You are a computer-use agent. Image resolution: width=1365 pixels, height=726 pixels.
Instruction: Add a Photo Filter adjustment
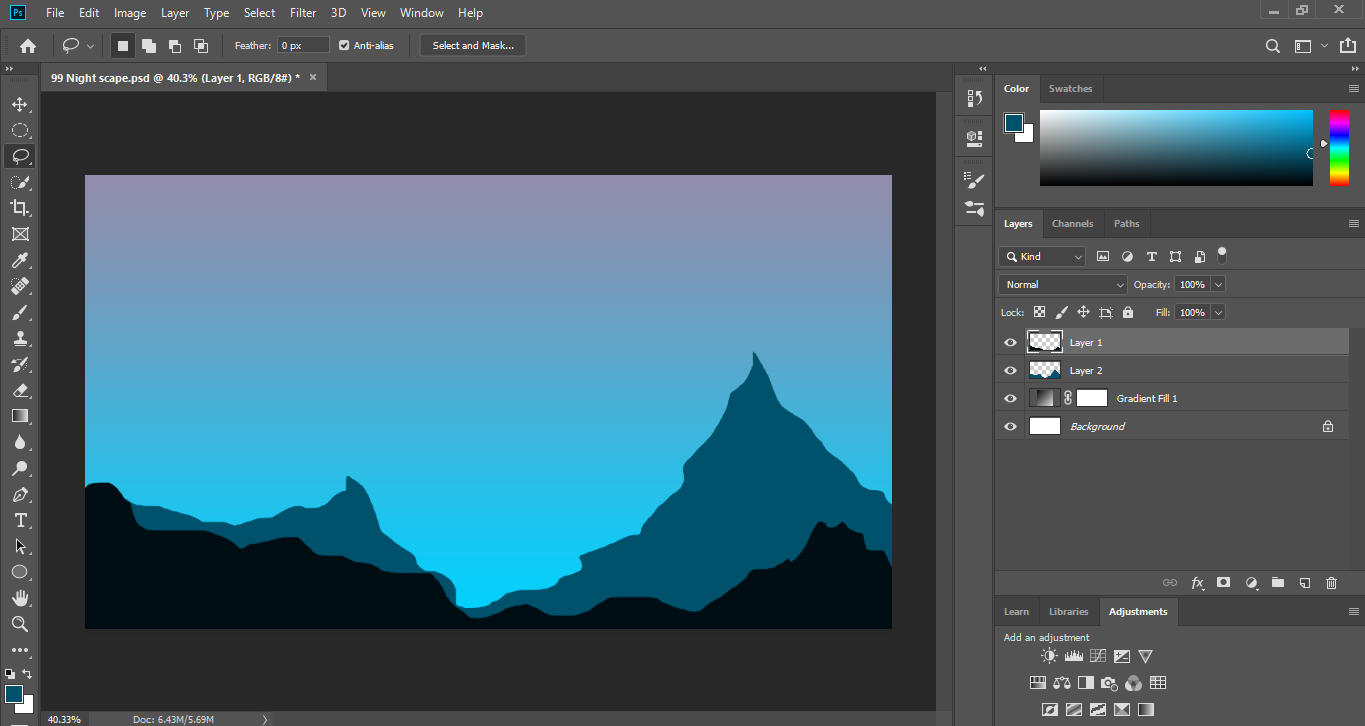click(x=1110, y=683)
